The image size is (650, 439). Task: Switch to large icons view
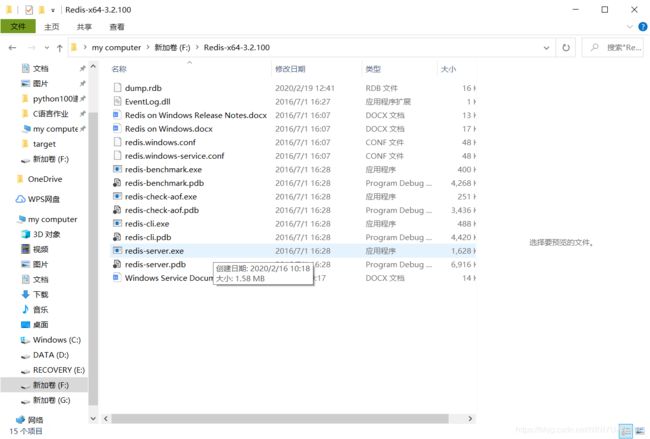click(640, 431)
